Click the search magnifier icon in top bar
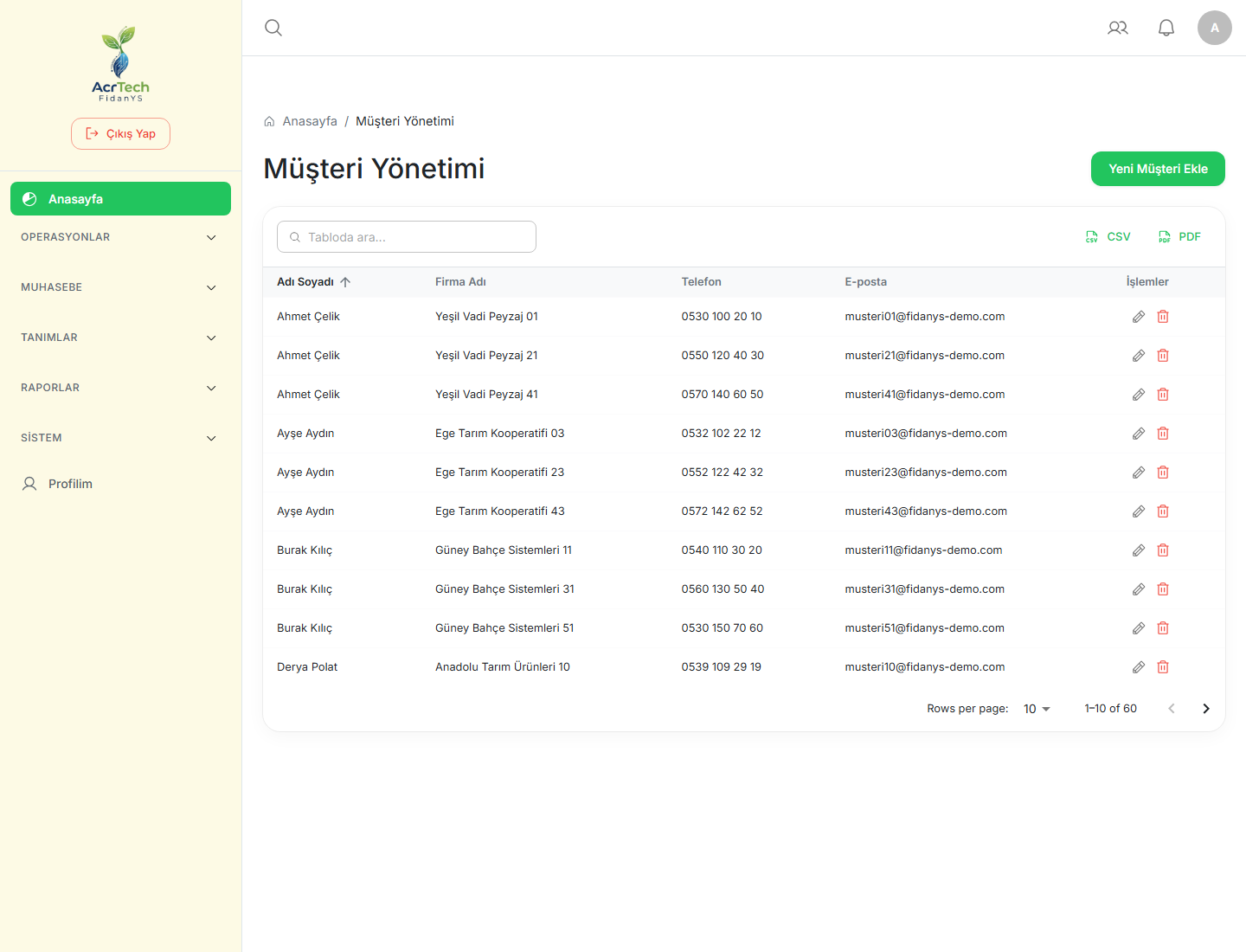The width and height of the screenshot is (1246, 952). [x=273, y=28]
